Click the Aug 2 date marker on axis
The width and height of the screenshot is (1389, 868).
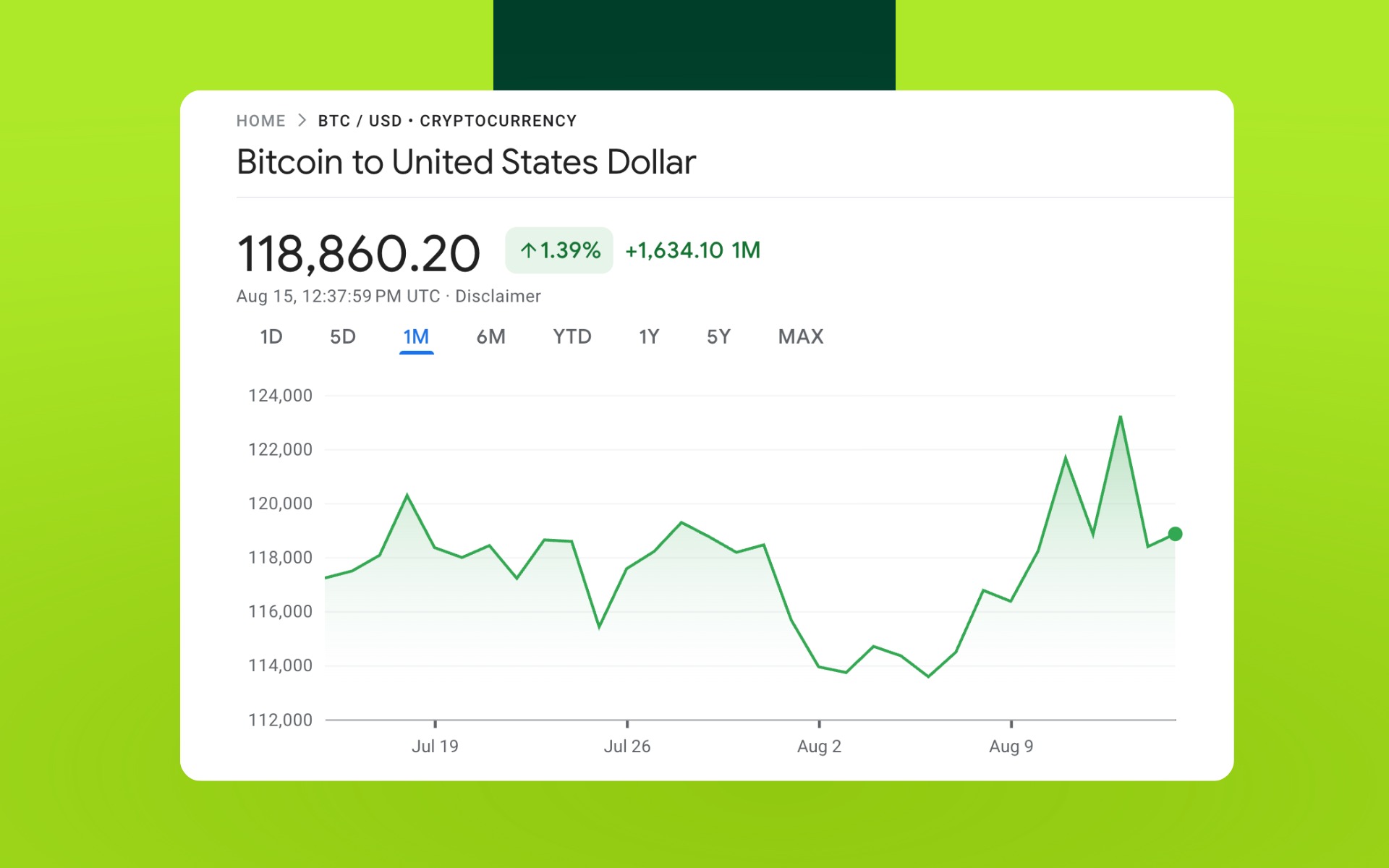819,746
